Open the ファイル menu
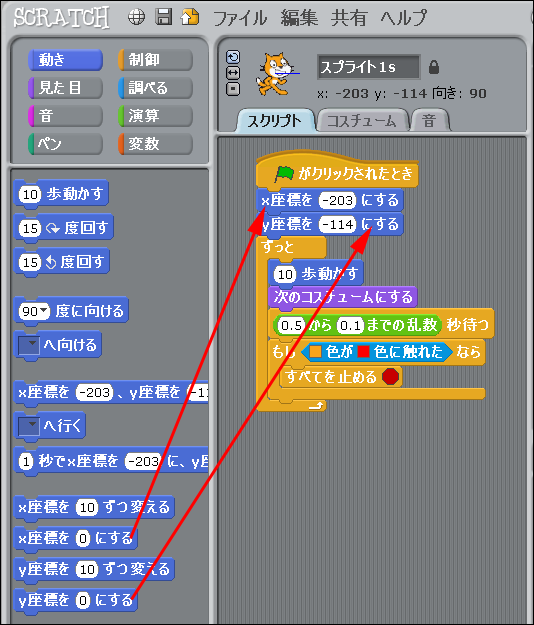The height and width of the screenshot is (625, 534). pos(240,18)
